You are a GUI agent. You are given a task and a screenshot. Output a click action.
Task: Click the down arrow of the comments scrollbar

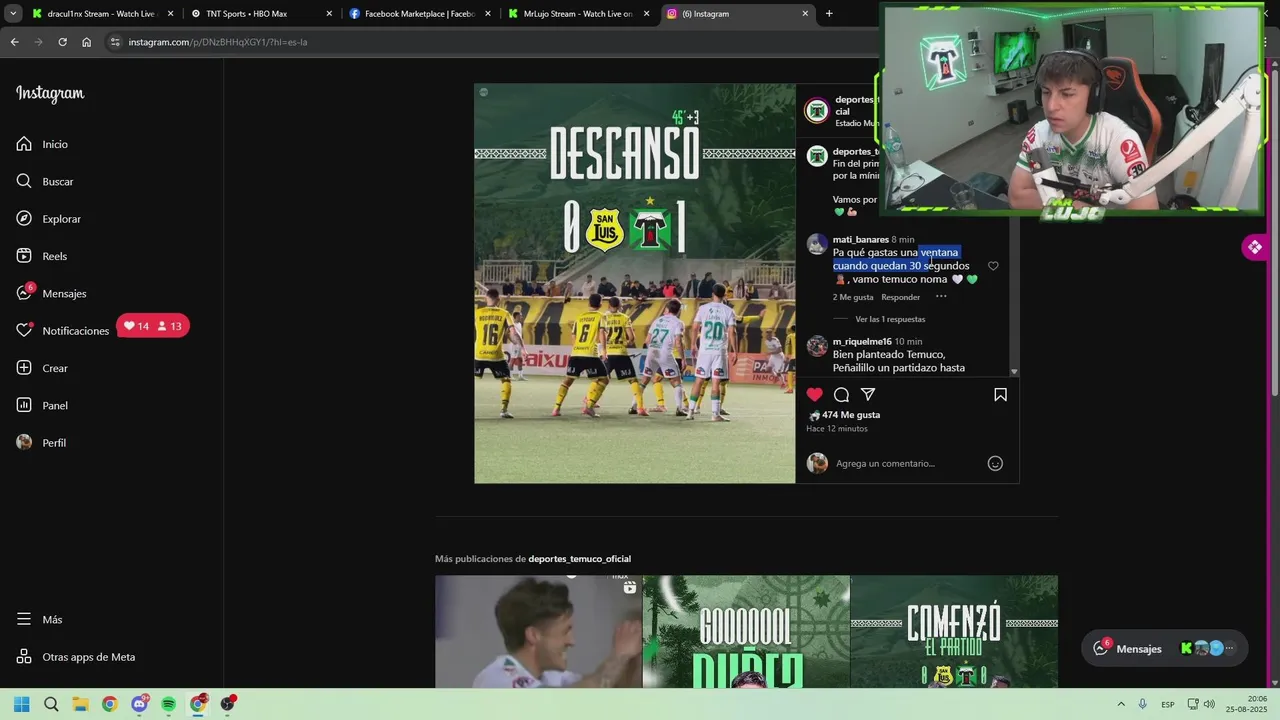pos(1014,372)
